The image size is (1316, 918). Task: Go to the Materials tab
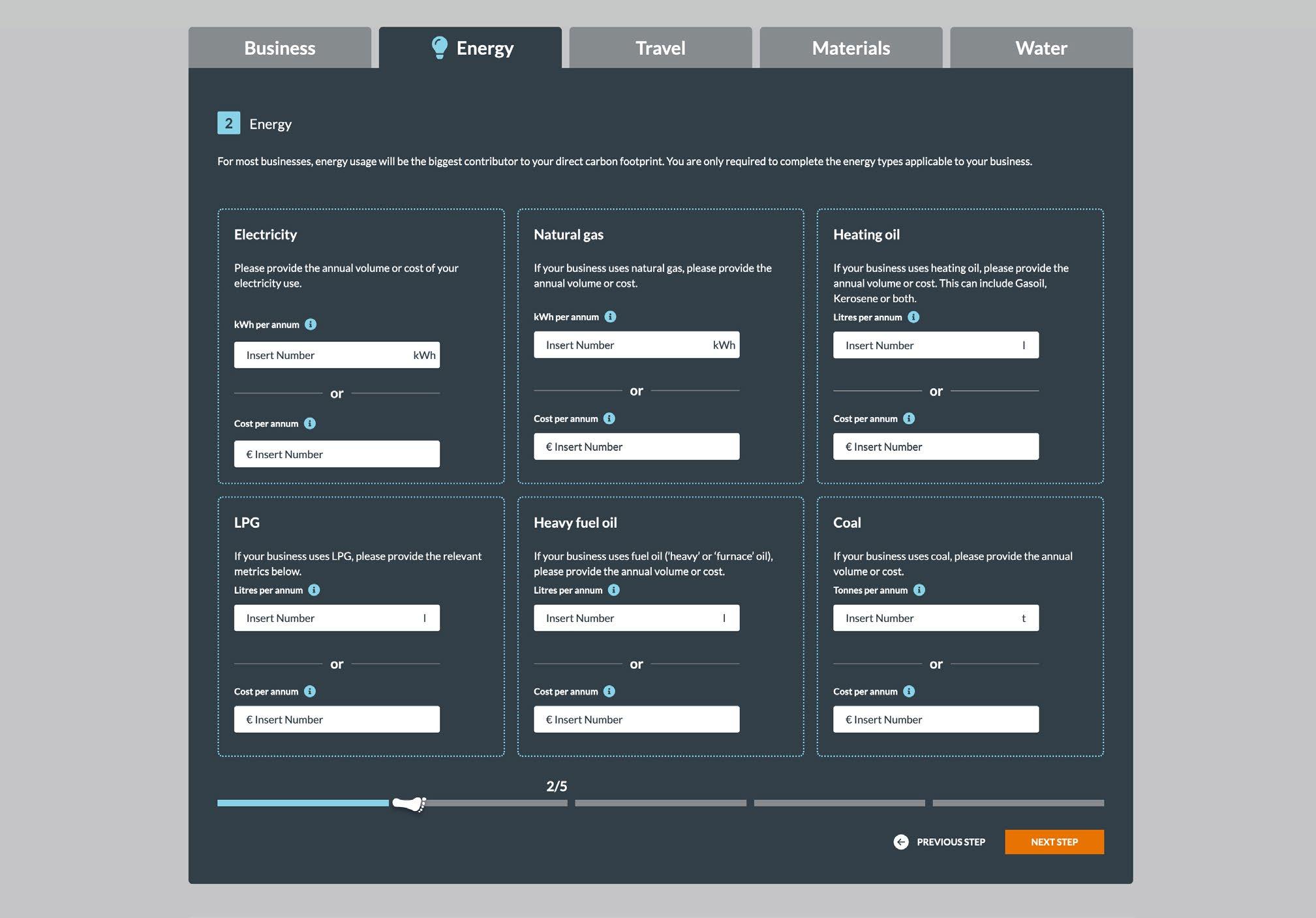pos(850,48)
